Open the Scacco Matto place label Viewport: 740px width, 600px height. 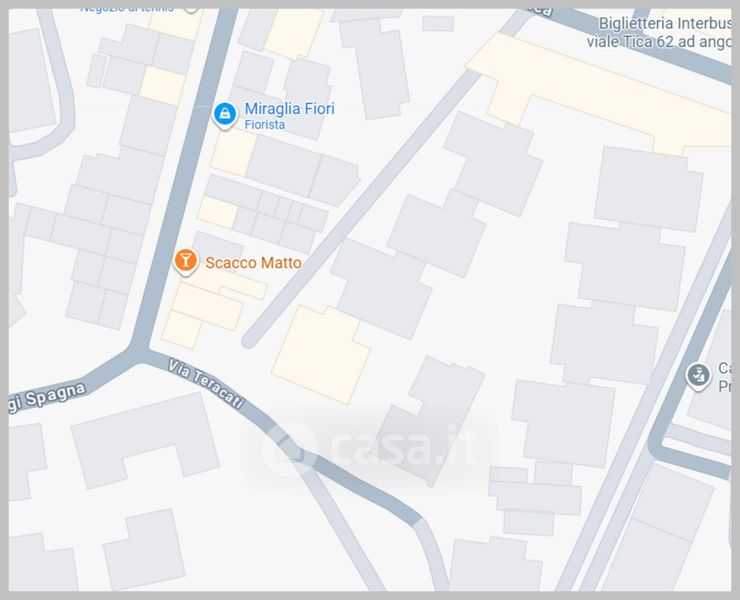pyautogui.click(x=253, y=262)
